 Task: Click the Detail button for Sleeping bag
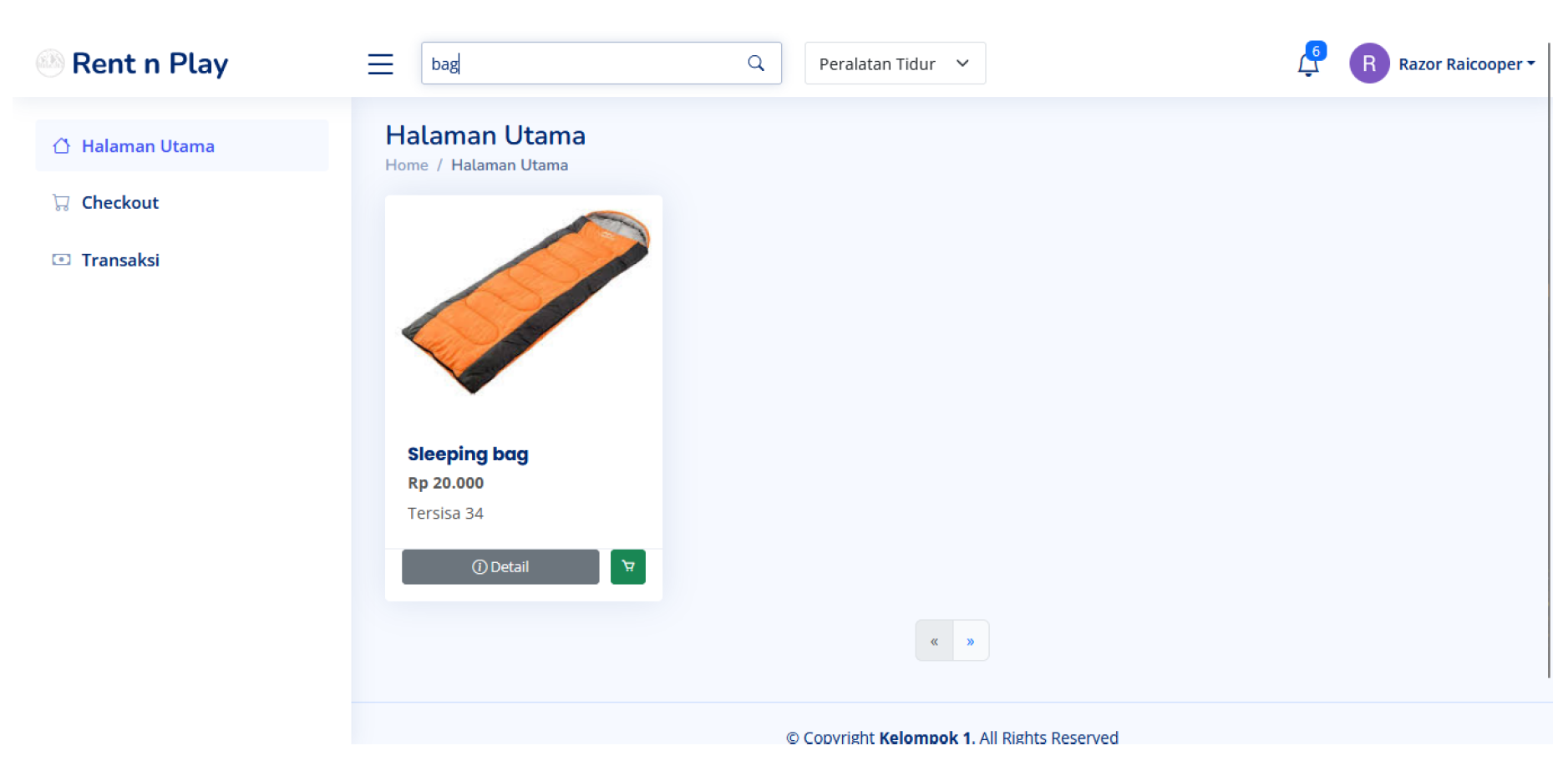click(x=500, y=566)
